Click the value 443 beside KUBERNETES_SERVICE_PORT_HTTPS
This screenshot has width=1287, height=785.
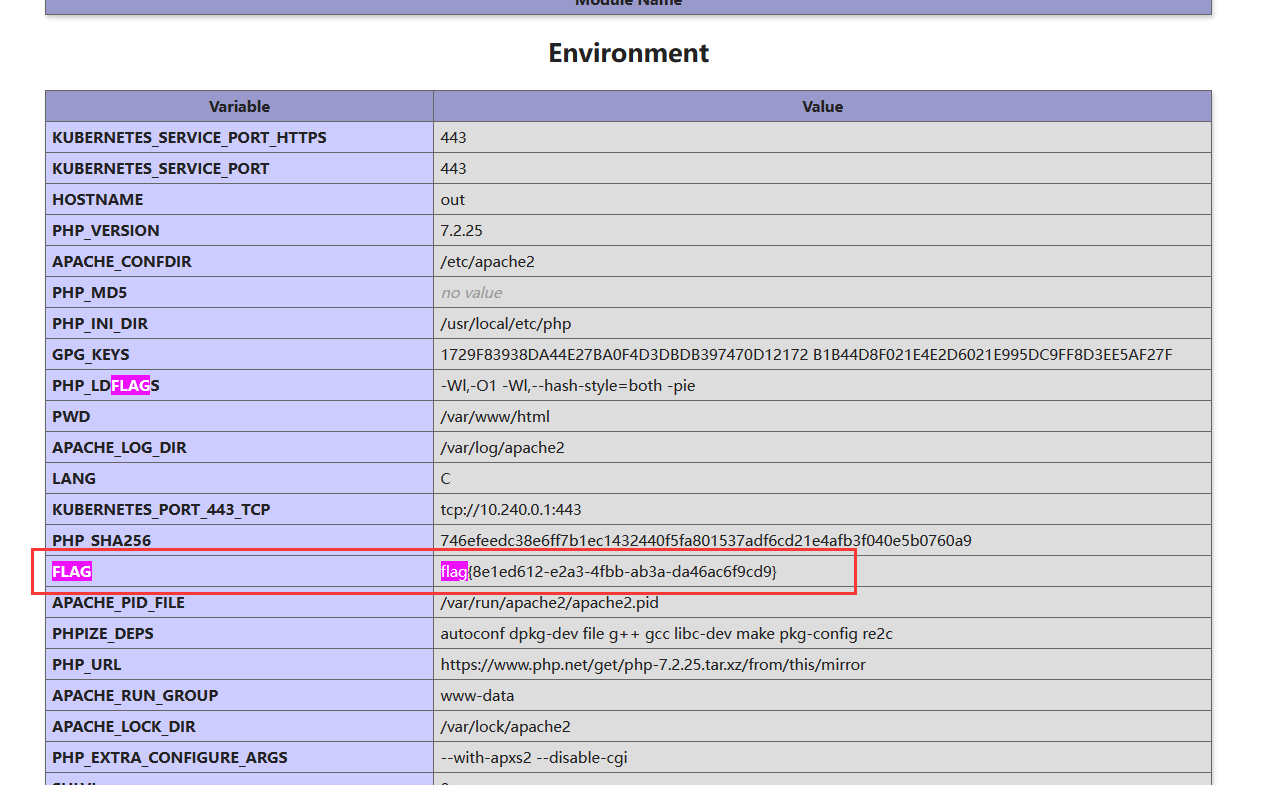(453, 137)
